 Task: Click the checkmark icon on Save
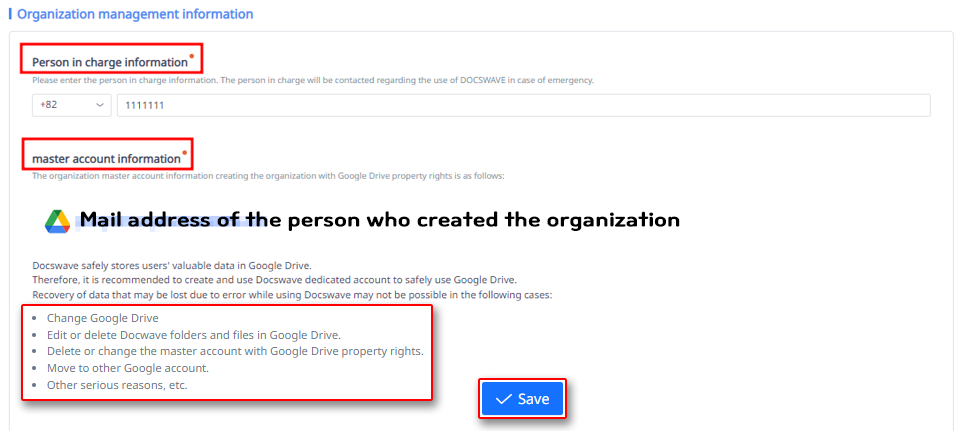point(503,399)
